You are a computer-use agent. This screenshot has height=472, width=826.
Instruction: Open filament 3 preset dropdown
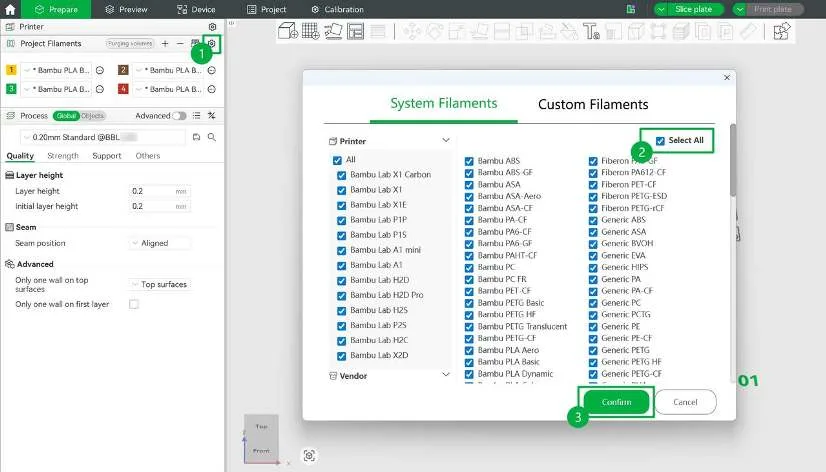[56, 89]
